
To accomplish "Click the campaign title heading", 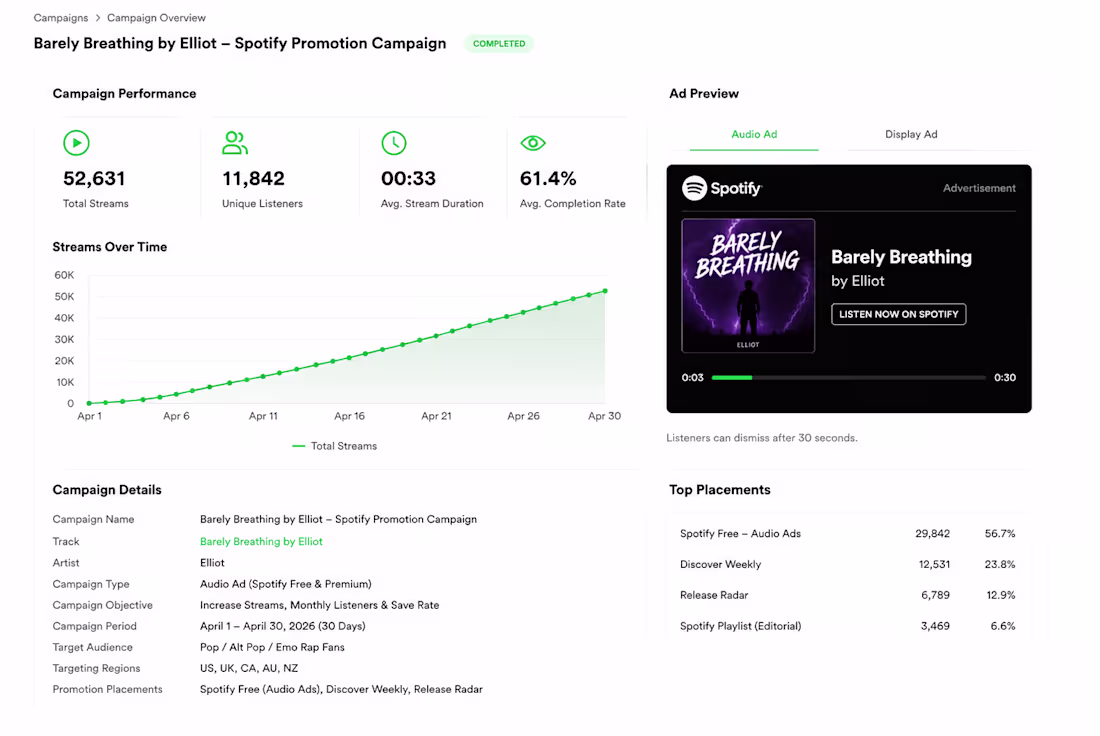I will click(240, 44).
